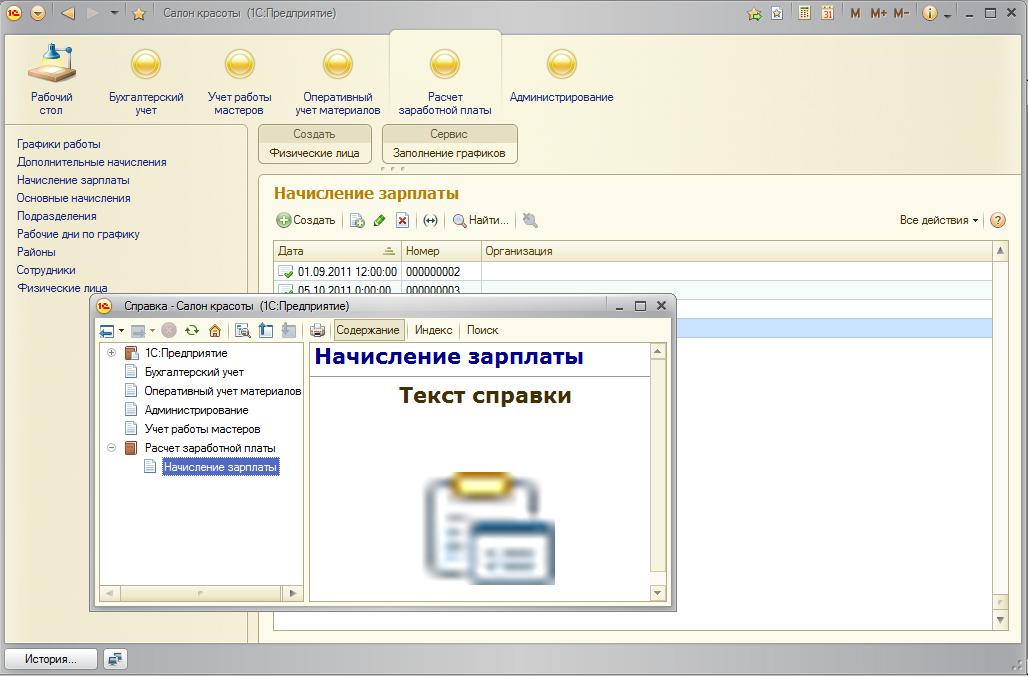Click the windows list icon beside История
This screenshot has width=1028, height=677.
point(115,659)
